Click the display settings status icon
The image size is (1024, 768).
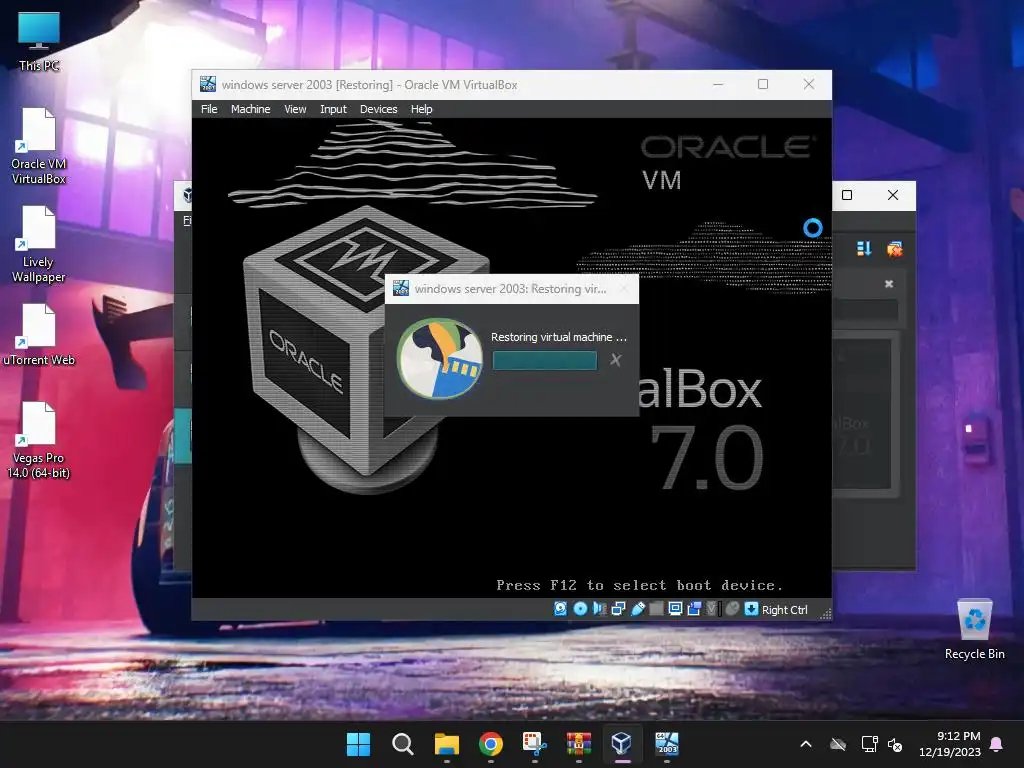pos(675,609)
